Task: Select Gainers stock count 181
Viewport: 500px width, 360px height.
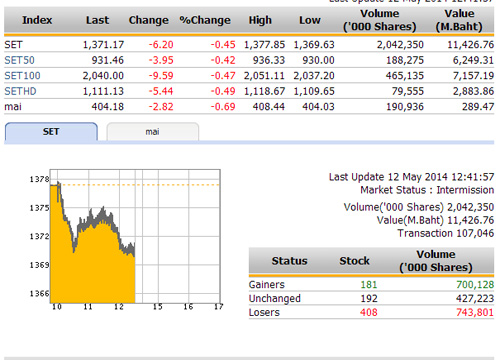Action: tap(369, 285)
